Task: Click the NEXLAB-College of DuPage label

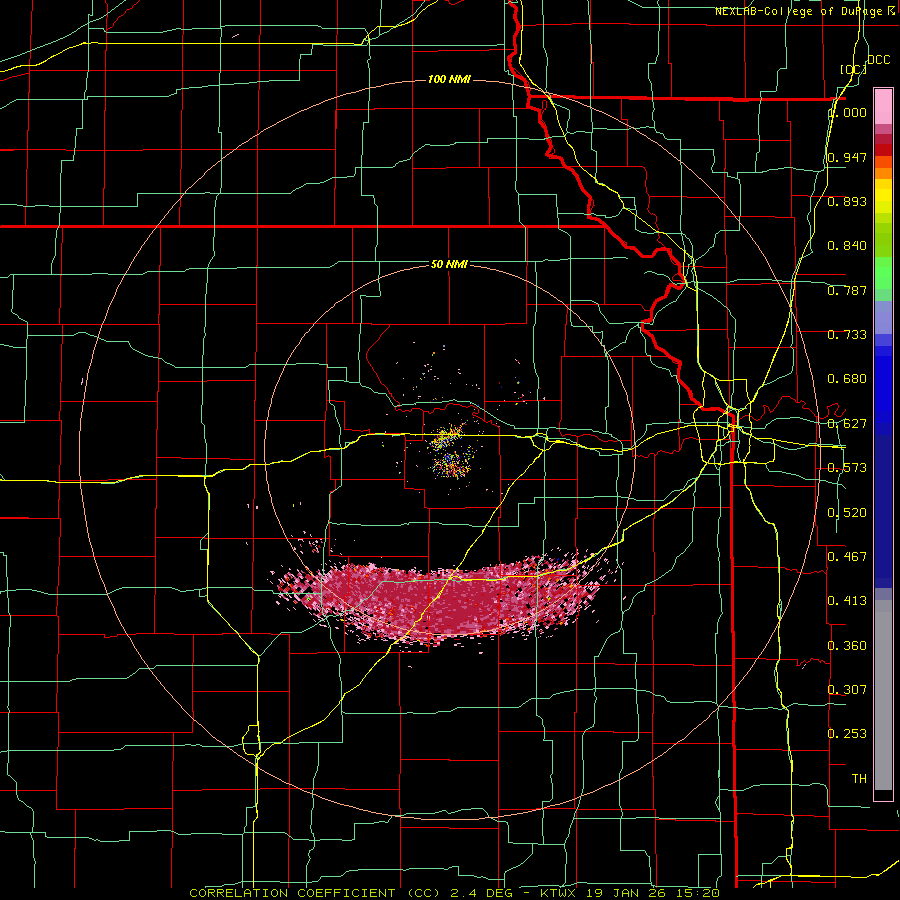Action: click(x=804, y=11)
